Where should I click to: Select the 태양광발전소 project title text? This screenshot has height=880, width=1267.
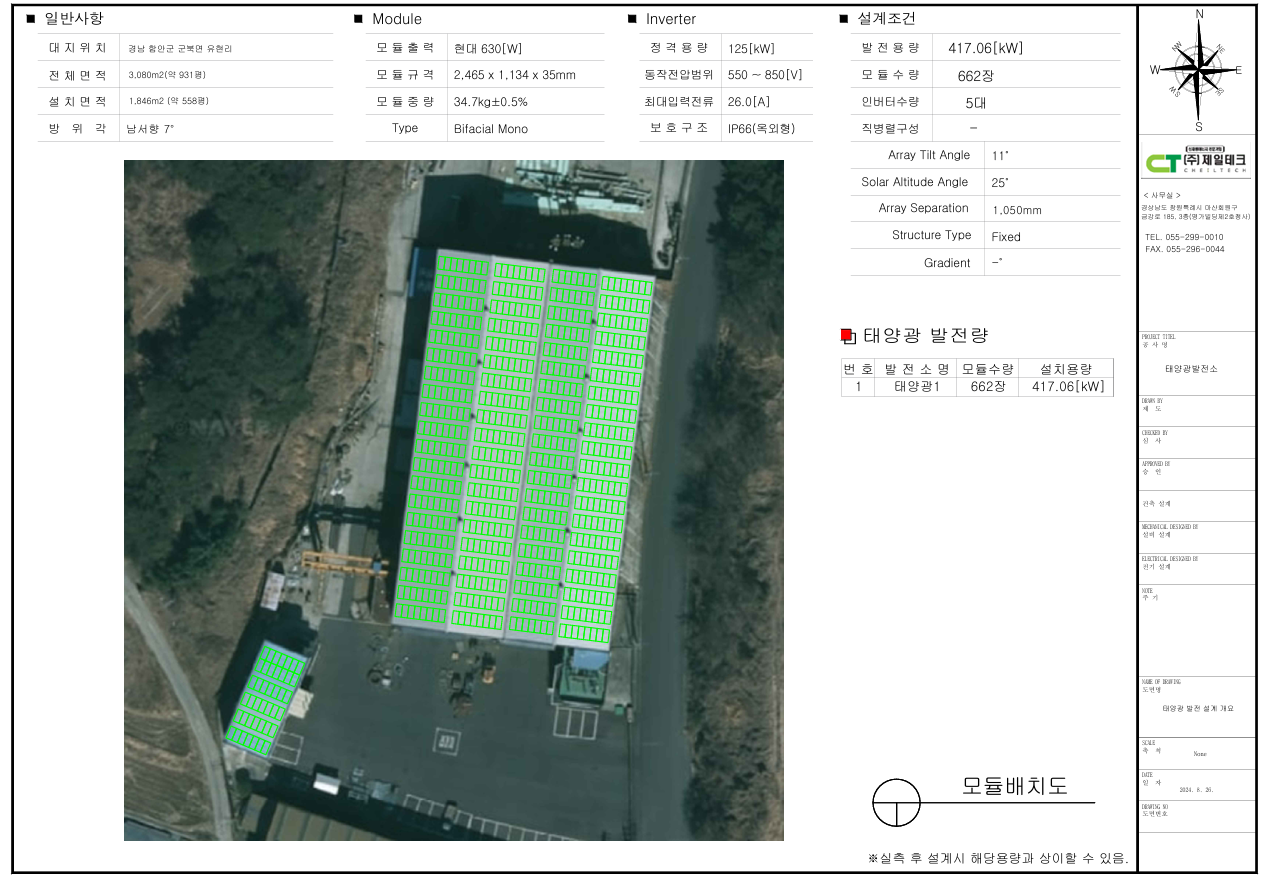coord(1191,368)
